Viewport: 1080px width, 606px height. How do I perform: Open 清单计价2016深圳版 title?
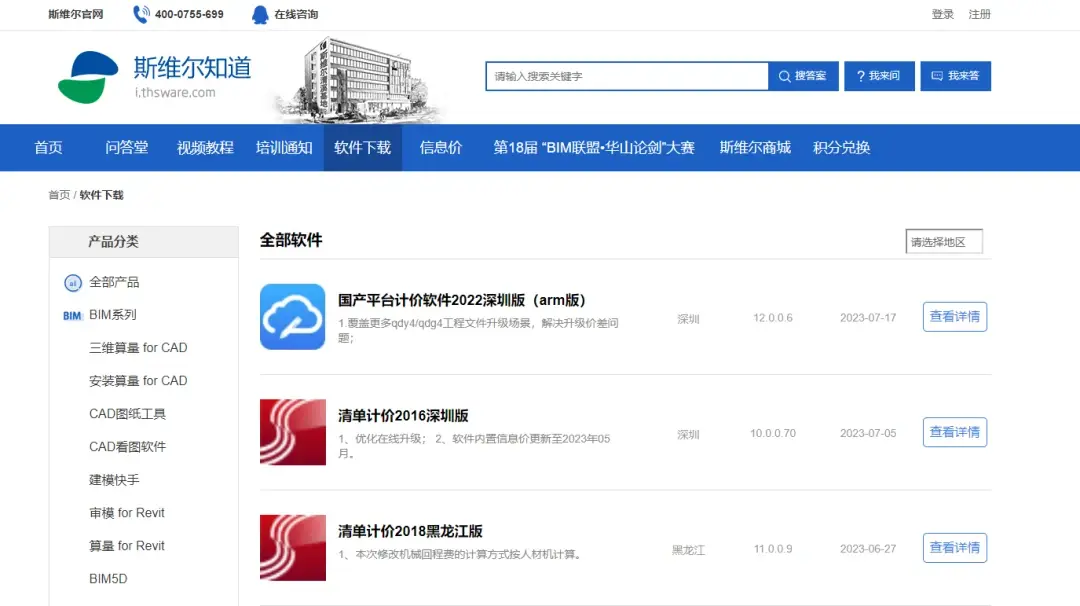[x=403, y=416]
